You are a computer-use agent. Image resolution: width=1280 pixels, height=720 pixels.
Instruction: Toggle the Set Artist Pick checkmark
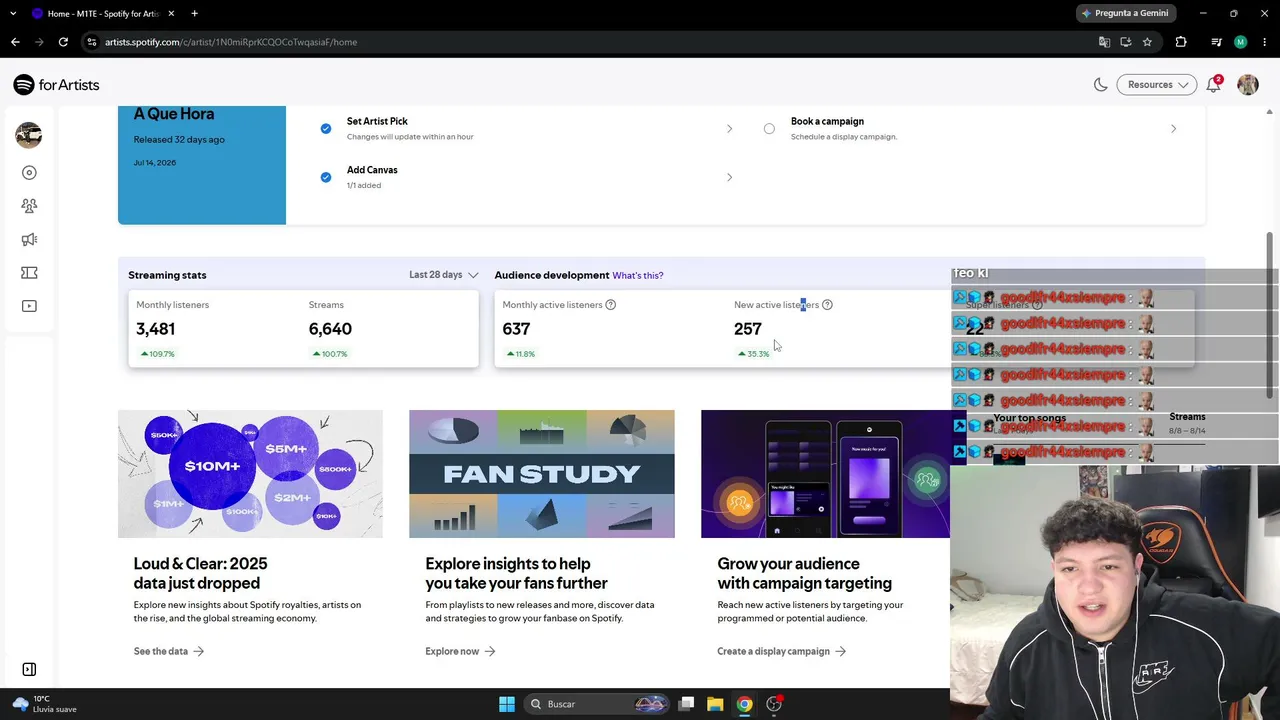(326, 128)
